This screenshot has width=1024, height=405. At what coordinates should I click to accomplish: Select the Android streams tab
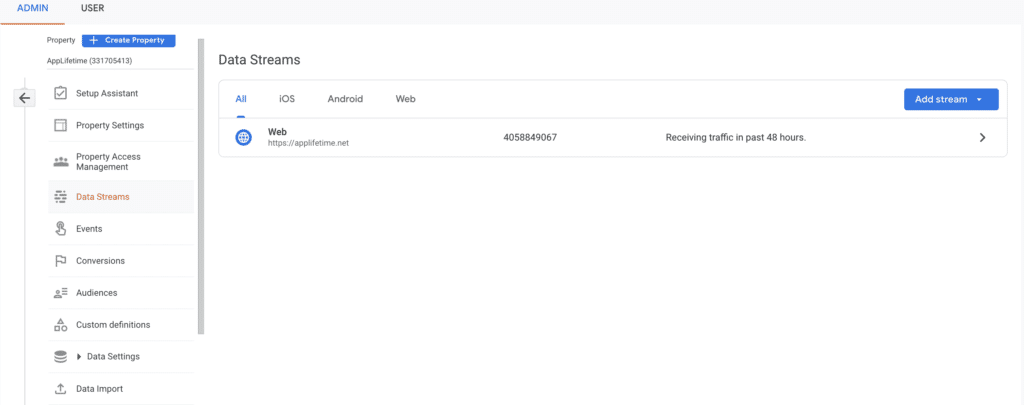point(345,99)
